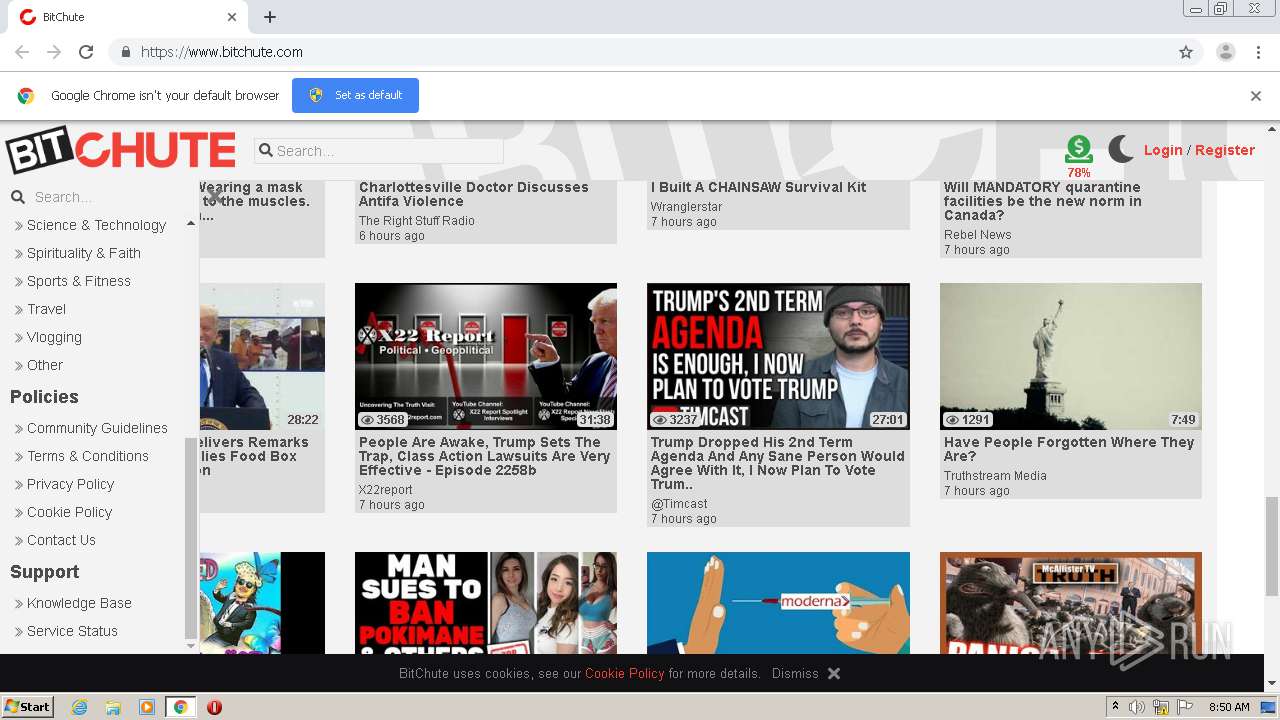Viewport: 1280px width, 720px height.
Task: Open Community Guidelines in sidebar
Action: tap(97, 428)
